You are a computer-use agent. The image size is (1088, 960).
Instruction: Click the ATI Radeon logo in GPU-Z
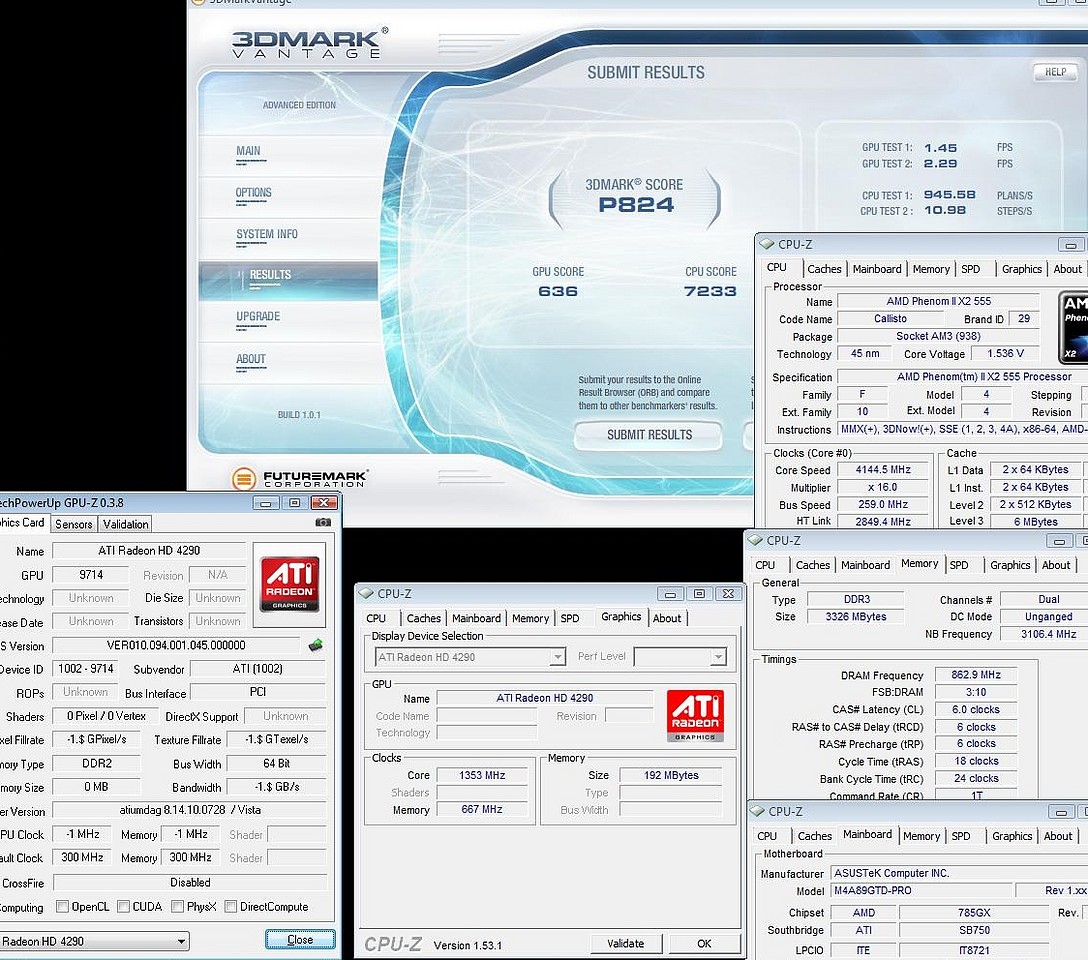coord(289,584)
